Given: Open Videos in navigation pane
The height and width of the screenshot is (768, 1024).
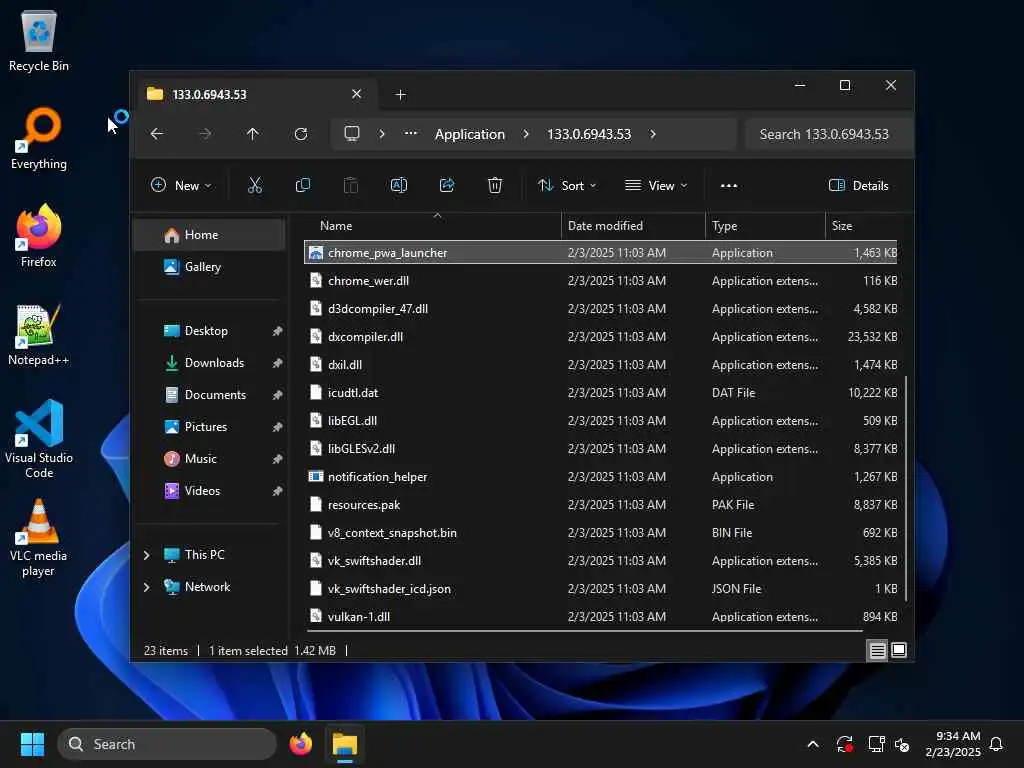Looking at the screenshot, I should tap(209, 491).
